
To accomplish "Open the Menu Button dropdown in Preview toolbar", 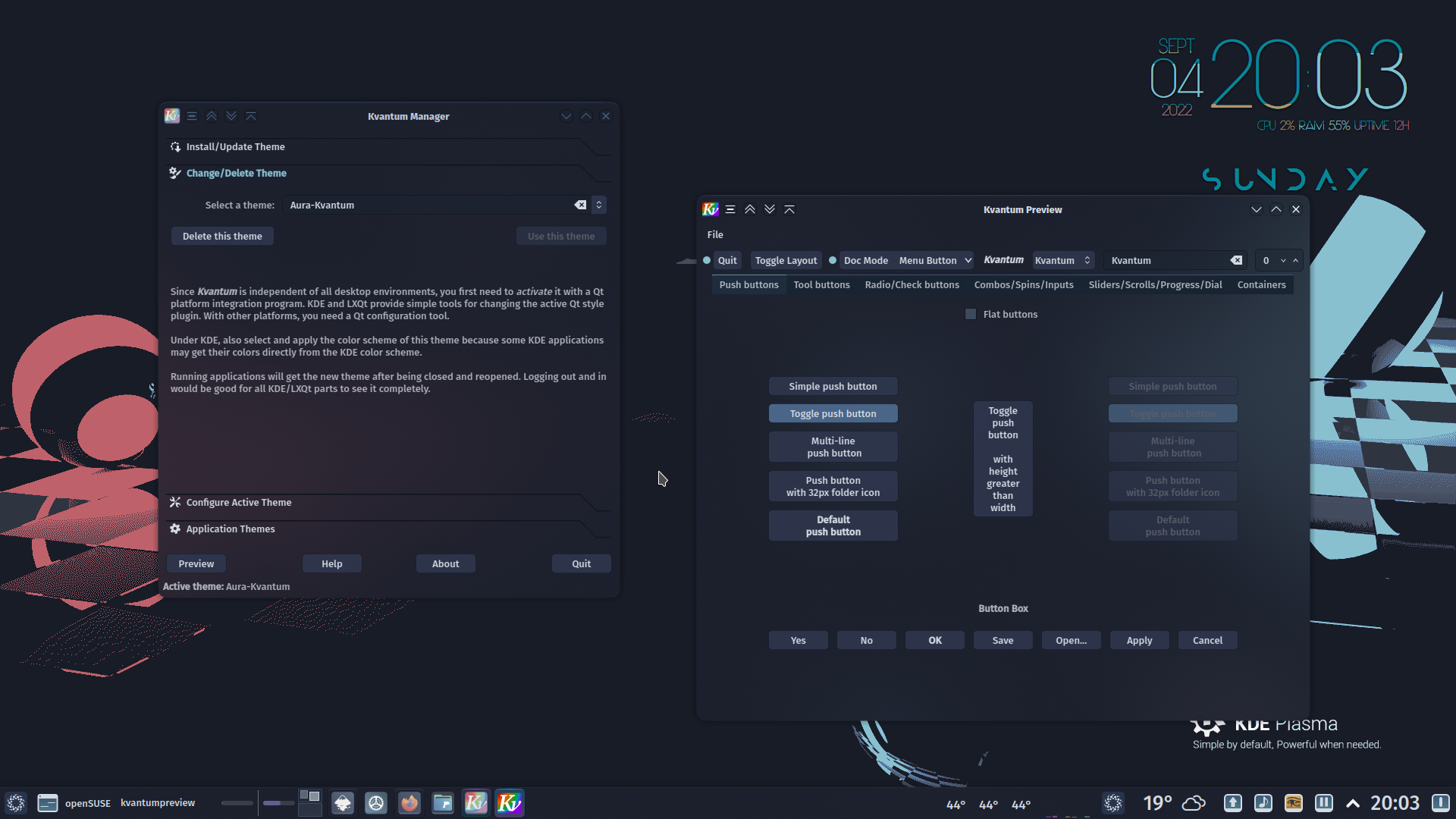I will pos(934,260).
